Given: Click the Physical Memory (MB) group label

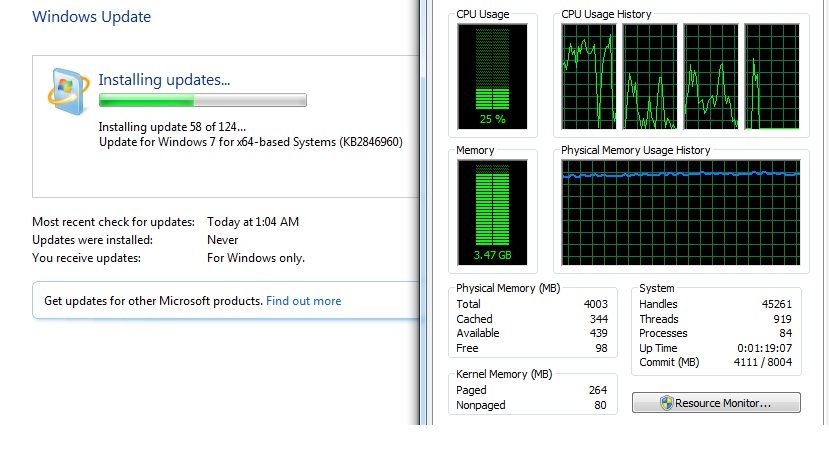Looking at the screenshot, I should (508, 288).
